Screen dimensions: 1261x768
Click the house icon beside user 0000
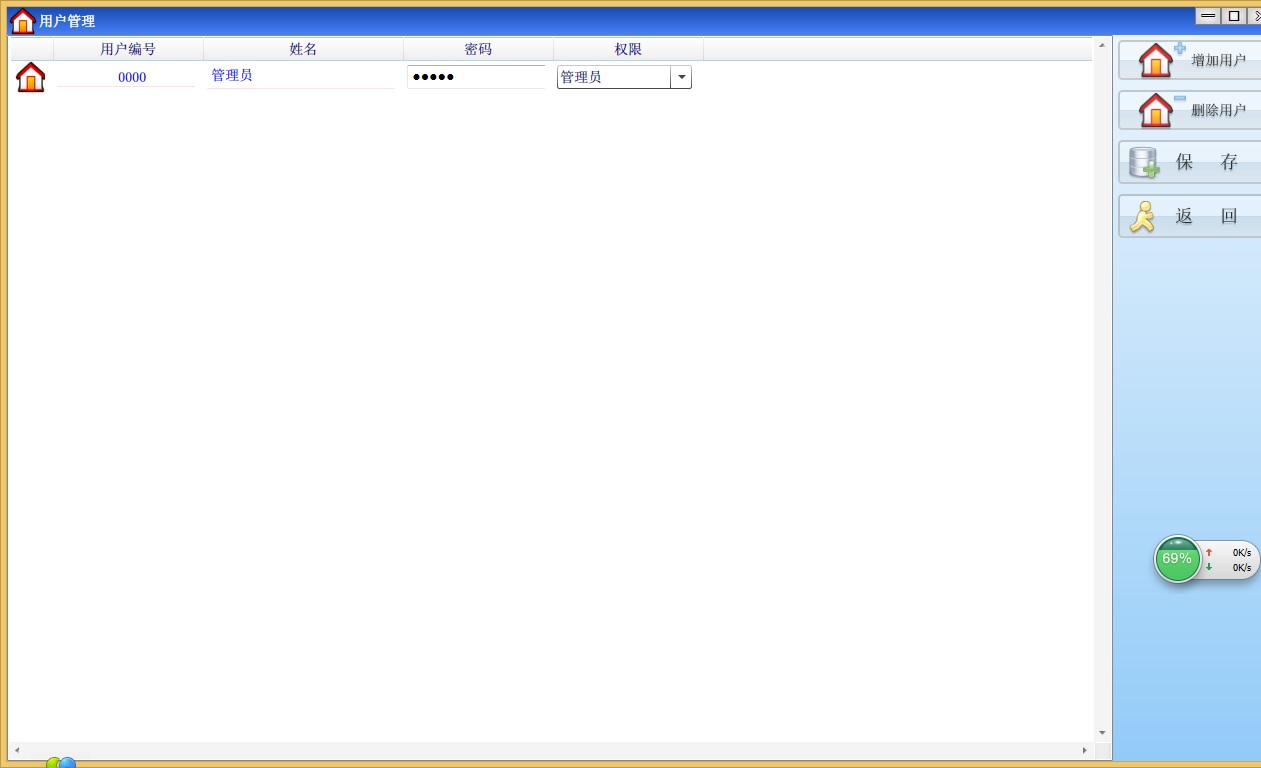[31, 77]
